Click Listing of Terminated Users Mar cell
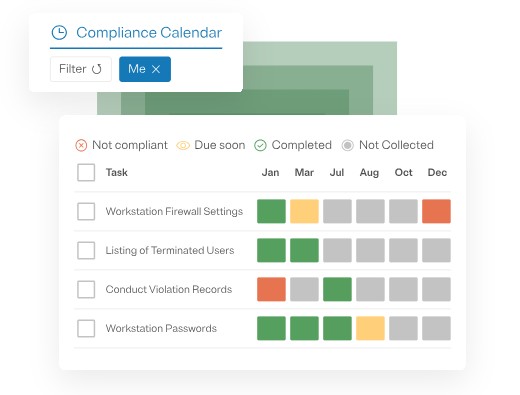Screen dimensions: 520x395 tap(304, 250)
